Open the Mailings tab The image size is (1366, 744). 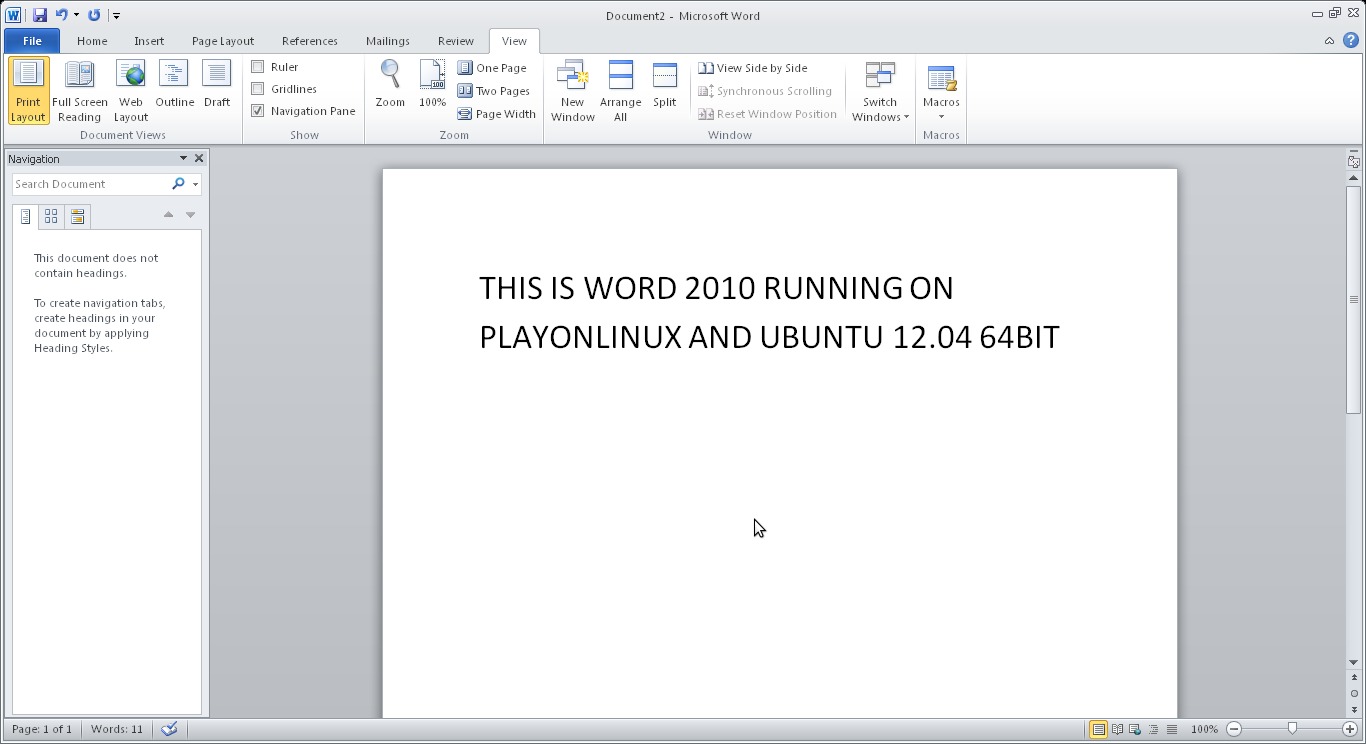tap(387, 41)
